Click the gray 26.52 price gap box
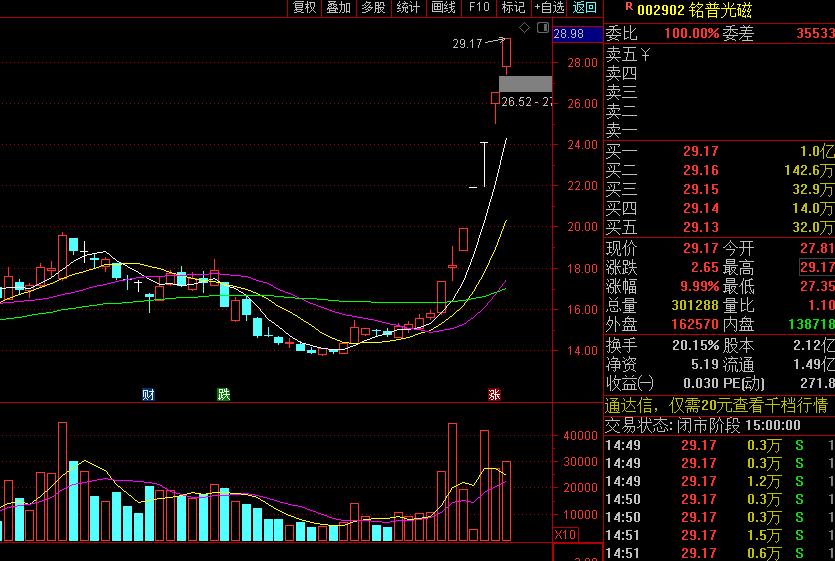This screenshot has width=835, height=561. (525, 84)
